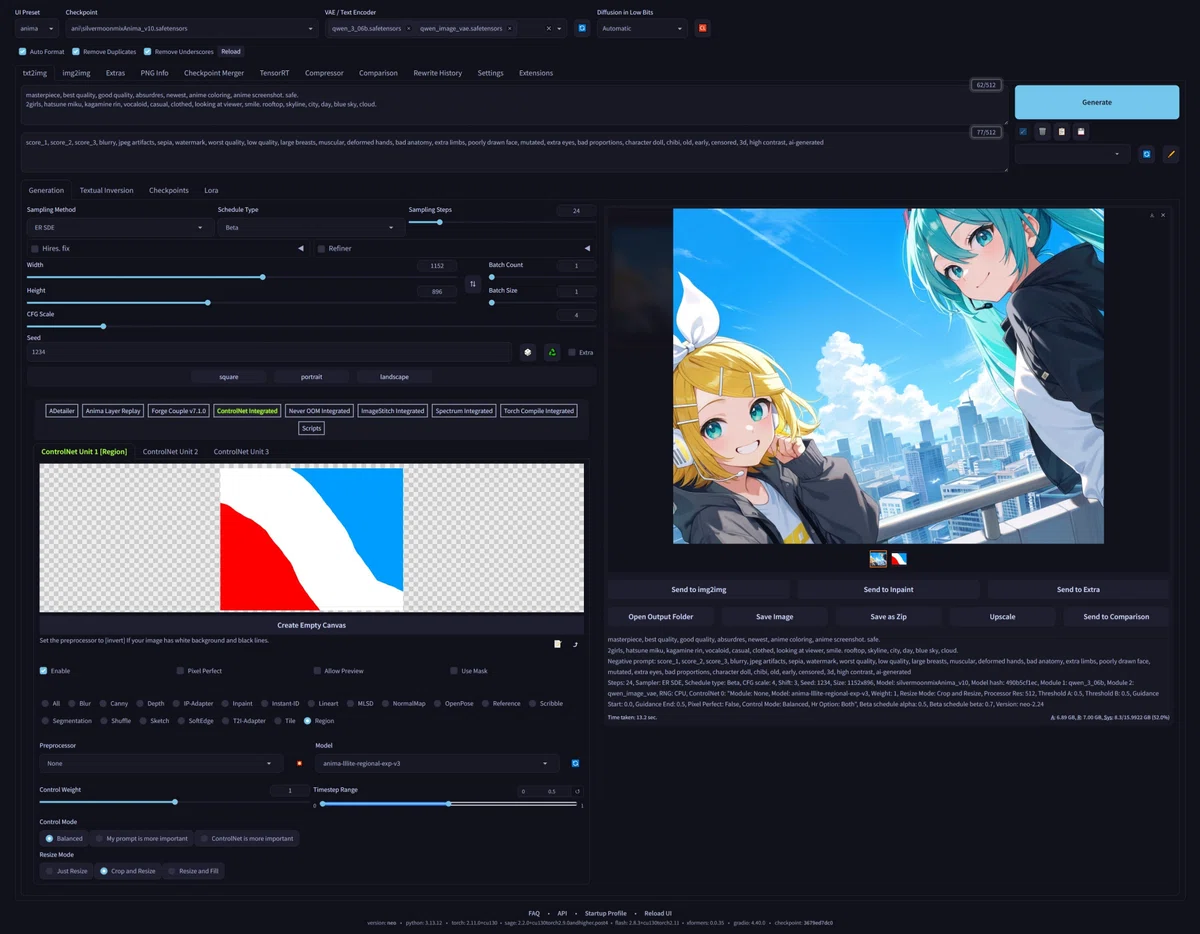This screenshot has height=934, width=1200.
Task: Open the Checkpoint Merger tab
Action: tap(214, 73)
